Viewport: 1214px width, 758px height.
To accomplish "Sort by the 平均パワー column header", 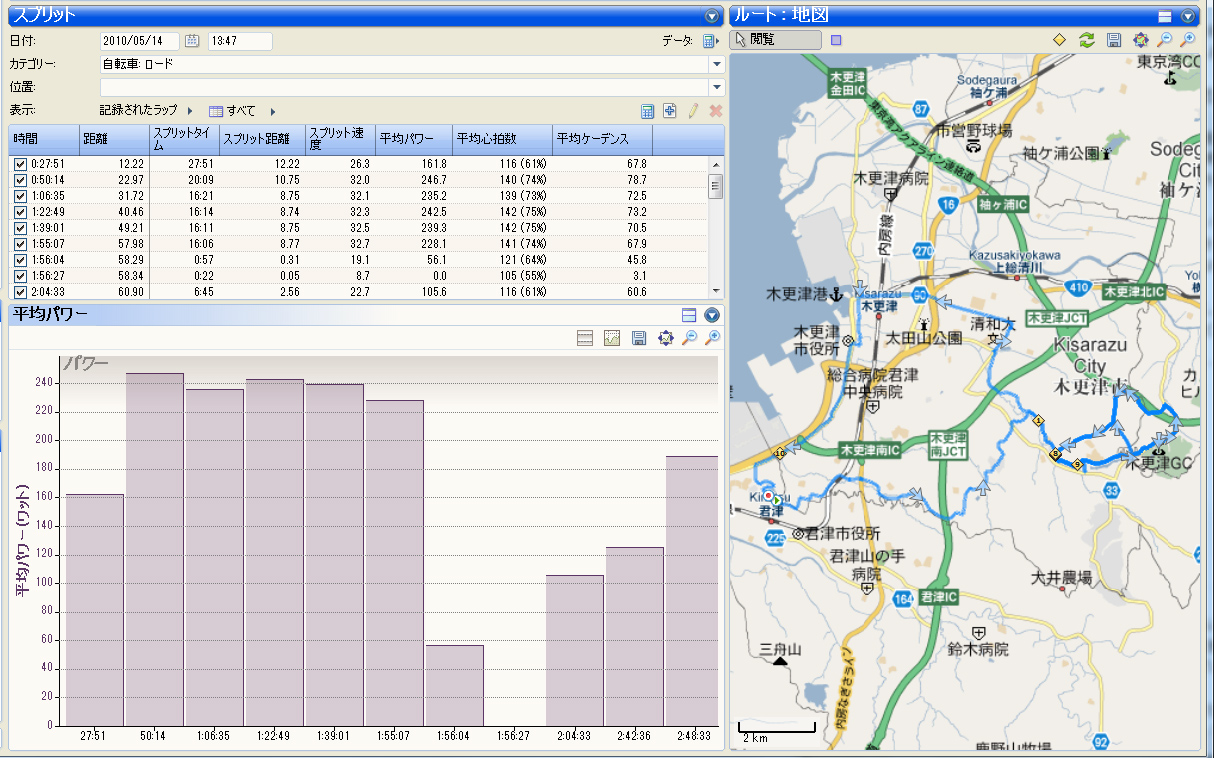I will pyautogui.click(x=414, y=139).
